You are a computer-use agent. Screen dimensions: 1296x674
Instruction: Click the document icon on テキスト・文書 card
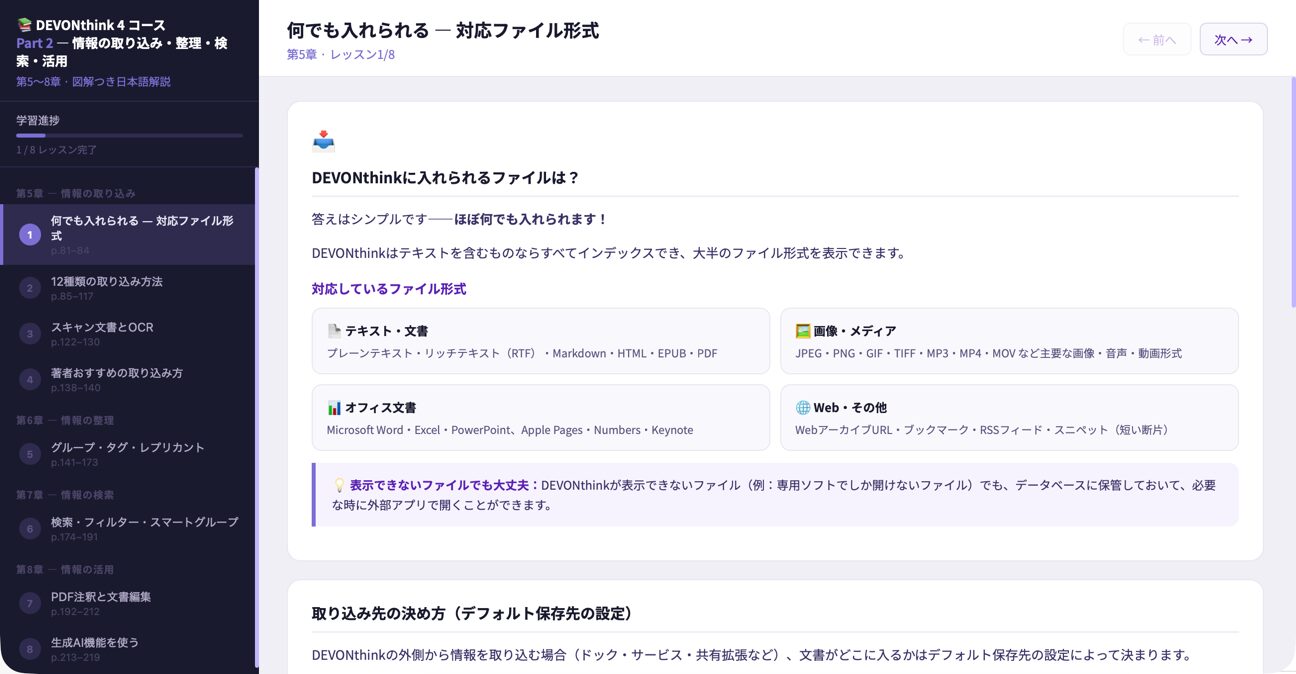334,331
